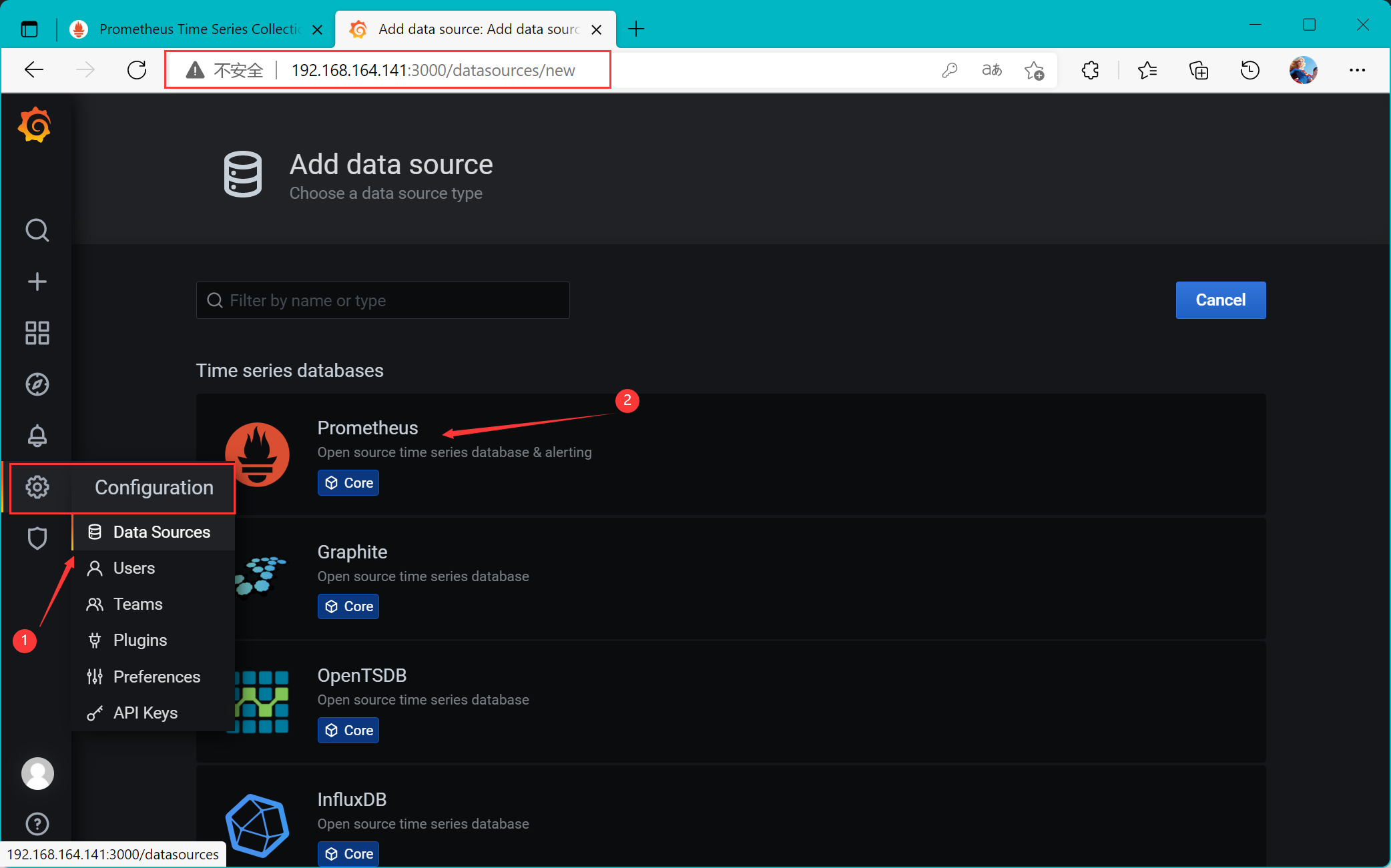1391x868 pixels.
Task: Reload the page with the refresh icon
Action: [137, 70]
